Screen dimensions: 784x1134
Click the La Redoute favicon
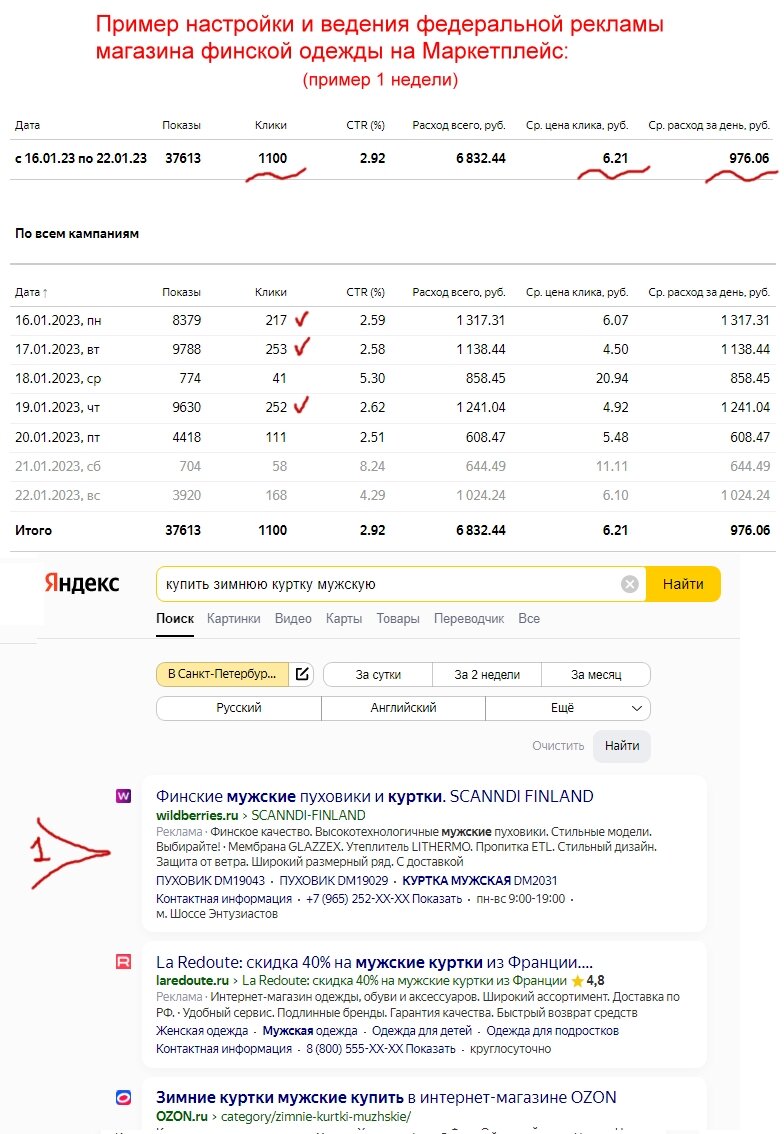coord(124,962)
